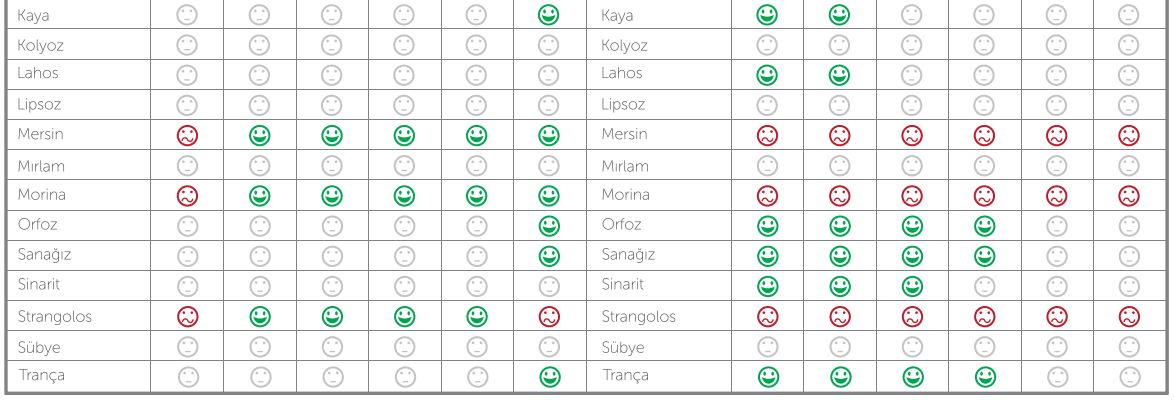
Task: Click the green smiley in left Sanağız row
Action: [548, 255]
